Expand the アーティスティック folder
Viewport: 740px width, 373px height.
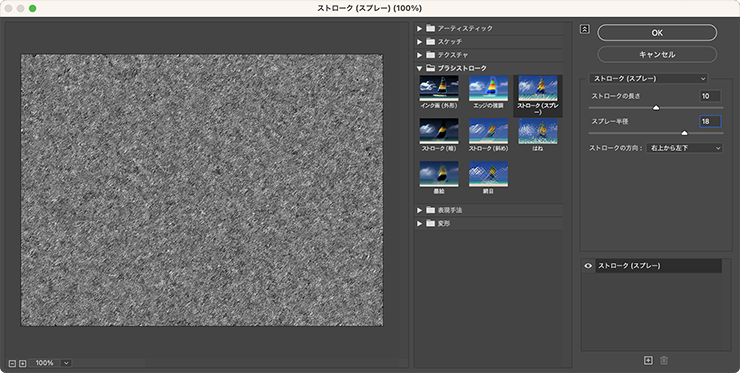point(419,29)
